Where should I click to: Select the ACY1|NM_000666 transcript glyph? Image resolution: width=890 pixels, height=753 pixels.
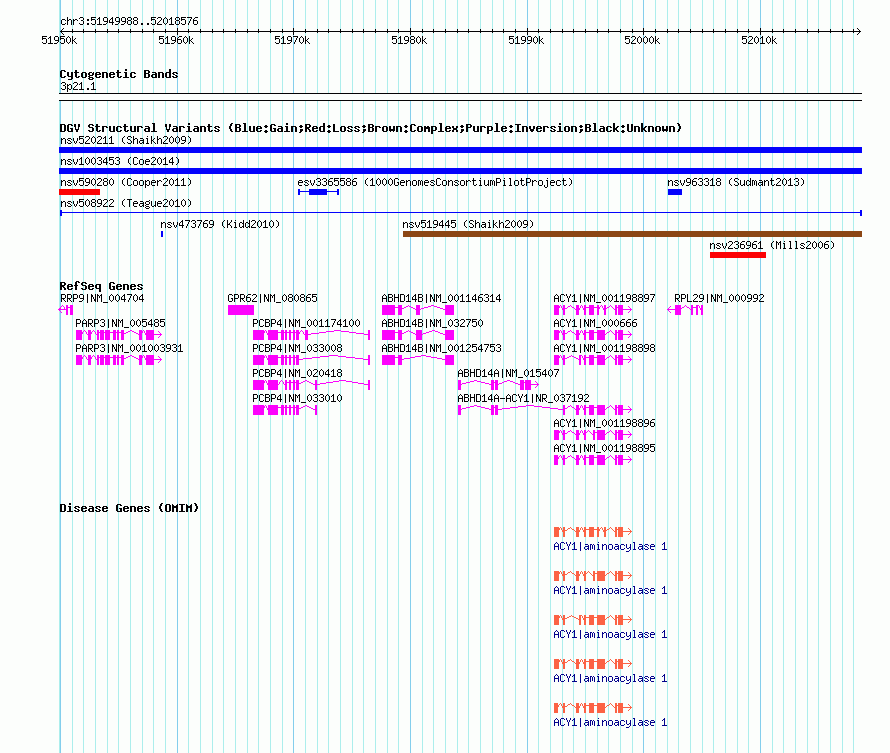pyautogui.click(x=593, y=335)
